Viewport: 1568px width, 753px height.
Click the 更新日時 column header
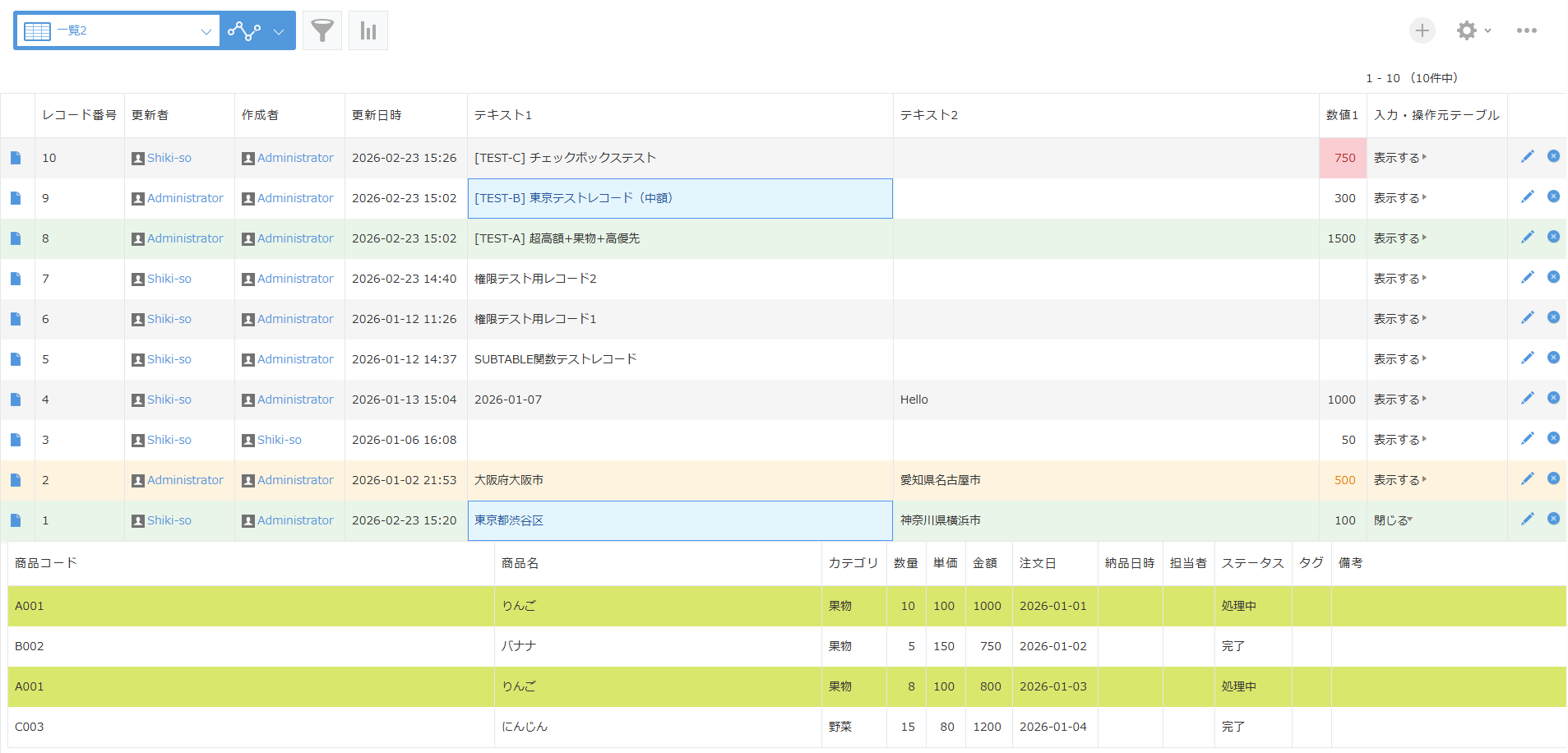(377, 115)
